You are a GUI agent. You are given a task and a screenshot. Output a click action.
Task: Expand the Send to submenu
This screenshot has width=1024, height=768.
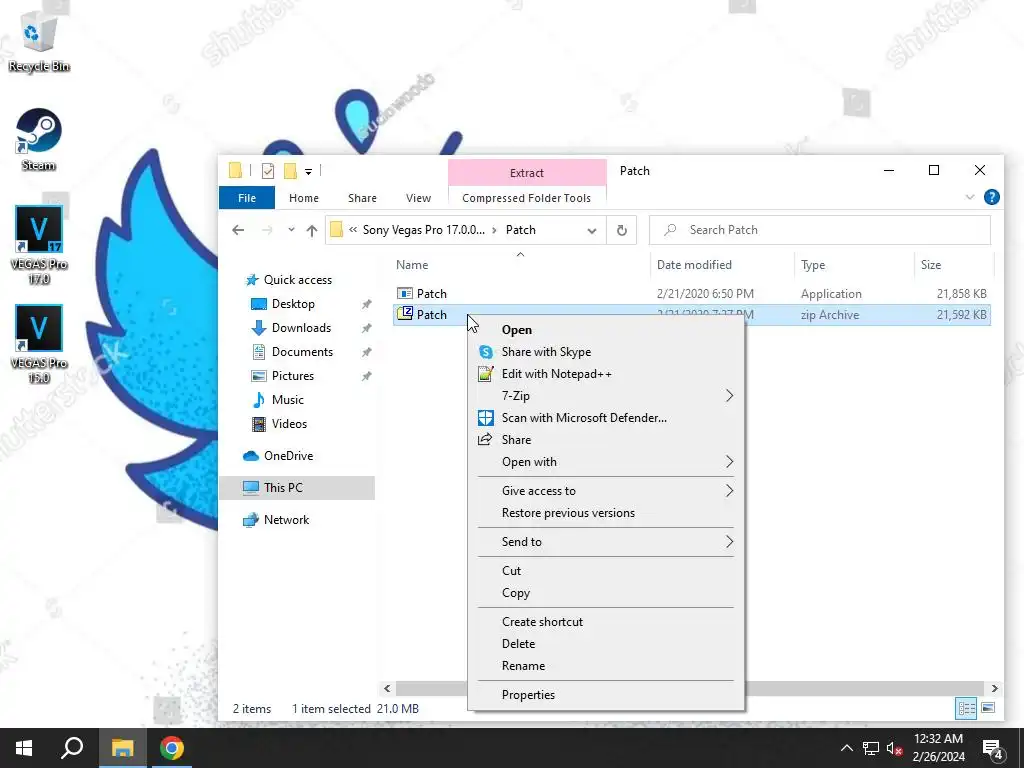pos(606,542)
